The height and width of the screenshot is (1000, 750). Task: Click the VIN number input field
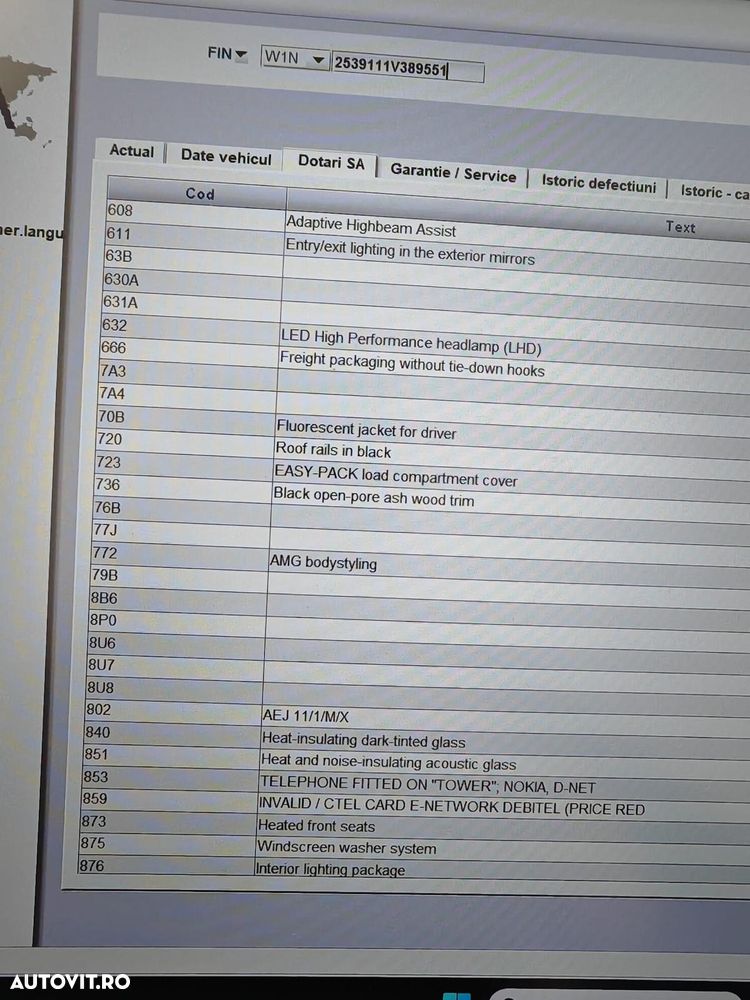pos(408,68)
